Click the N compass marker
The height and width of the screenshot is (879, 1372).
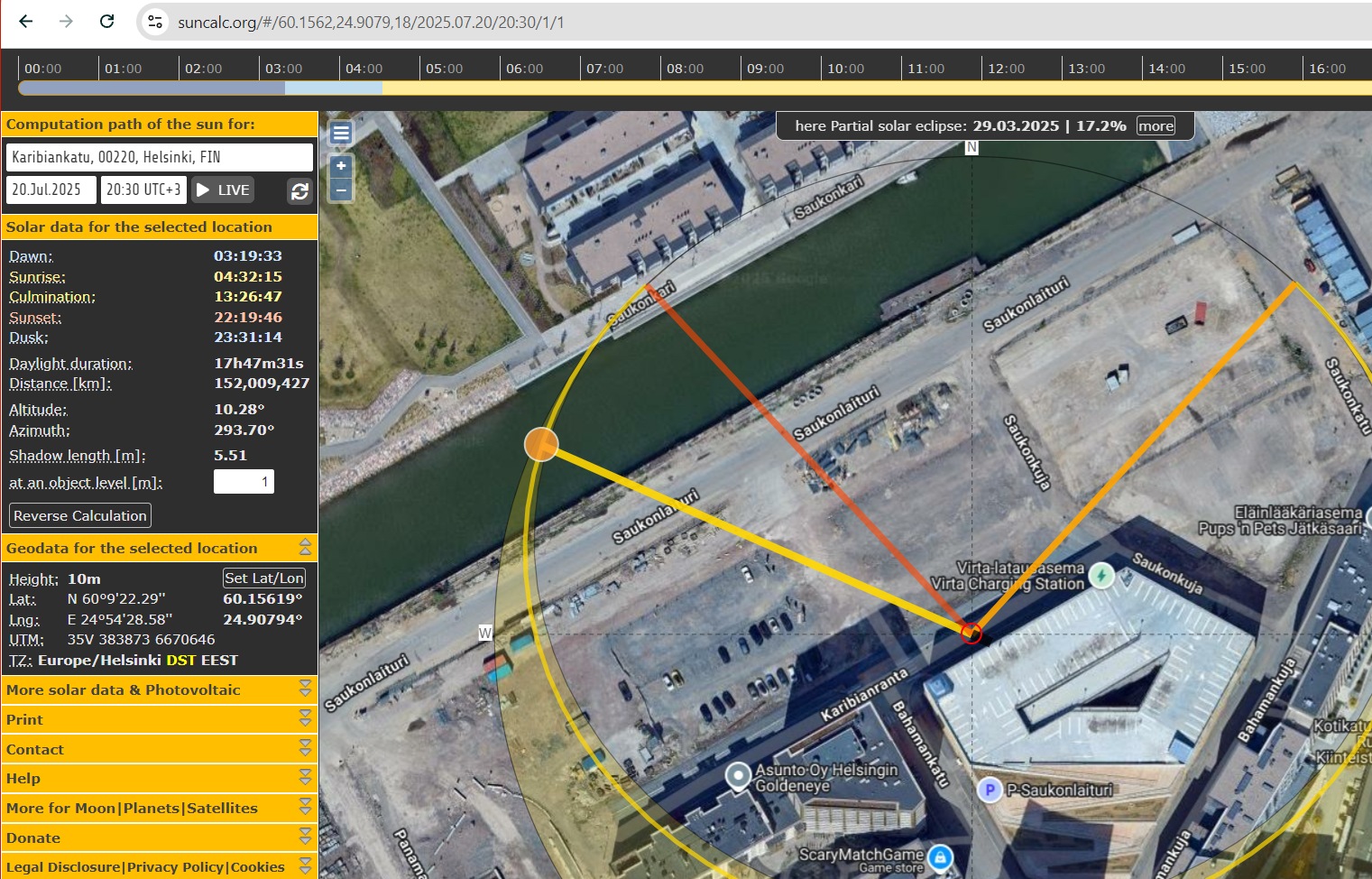tap(971, 147)
